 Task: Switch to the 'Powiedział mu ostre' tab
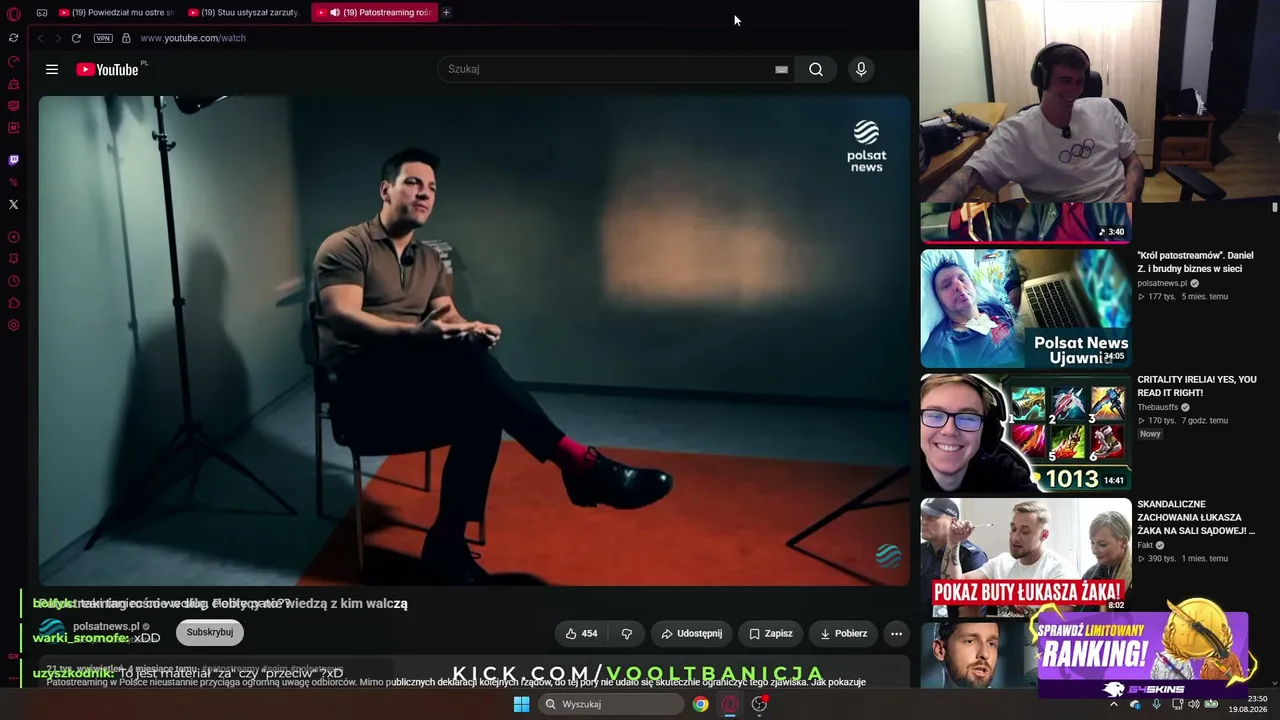tap(115, 12)
